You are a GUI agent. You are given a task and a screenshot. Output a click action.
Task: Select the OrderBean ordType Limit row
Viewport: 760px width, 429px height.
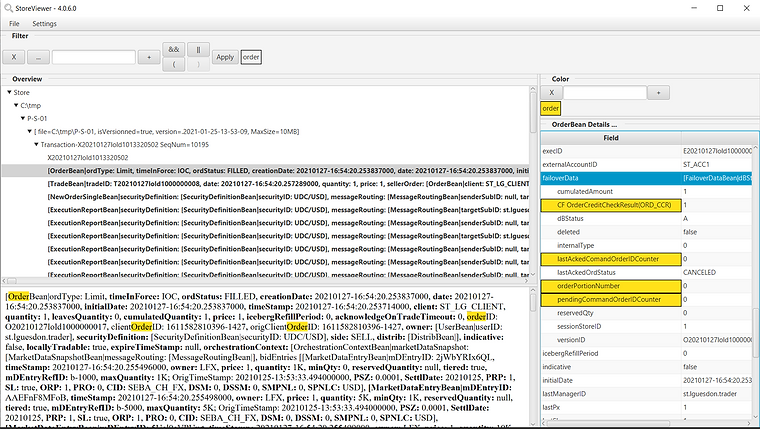pyautogui.click(x=265, y=171)
